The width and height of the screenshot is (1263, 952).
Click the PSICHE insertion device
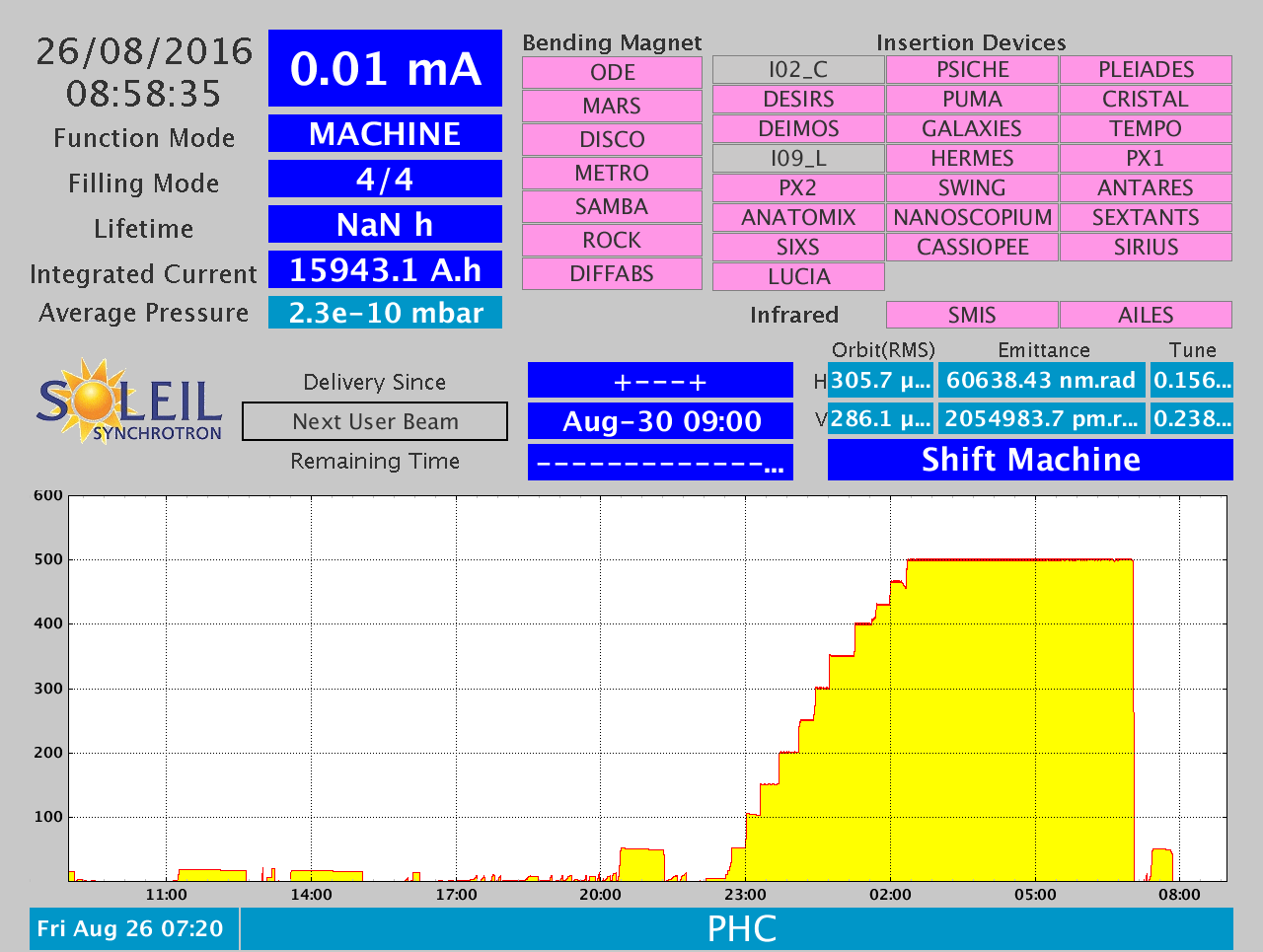point(972,70)
